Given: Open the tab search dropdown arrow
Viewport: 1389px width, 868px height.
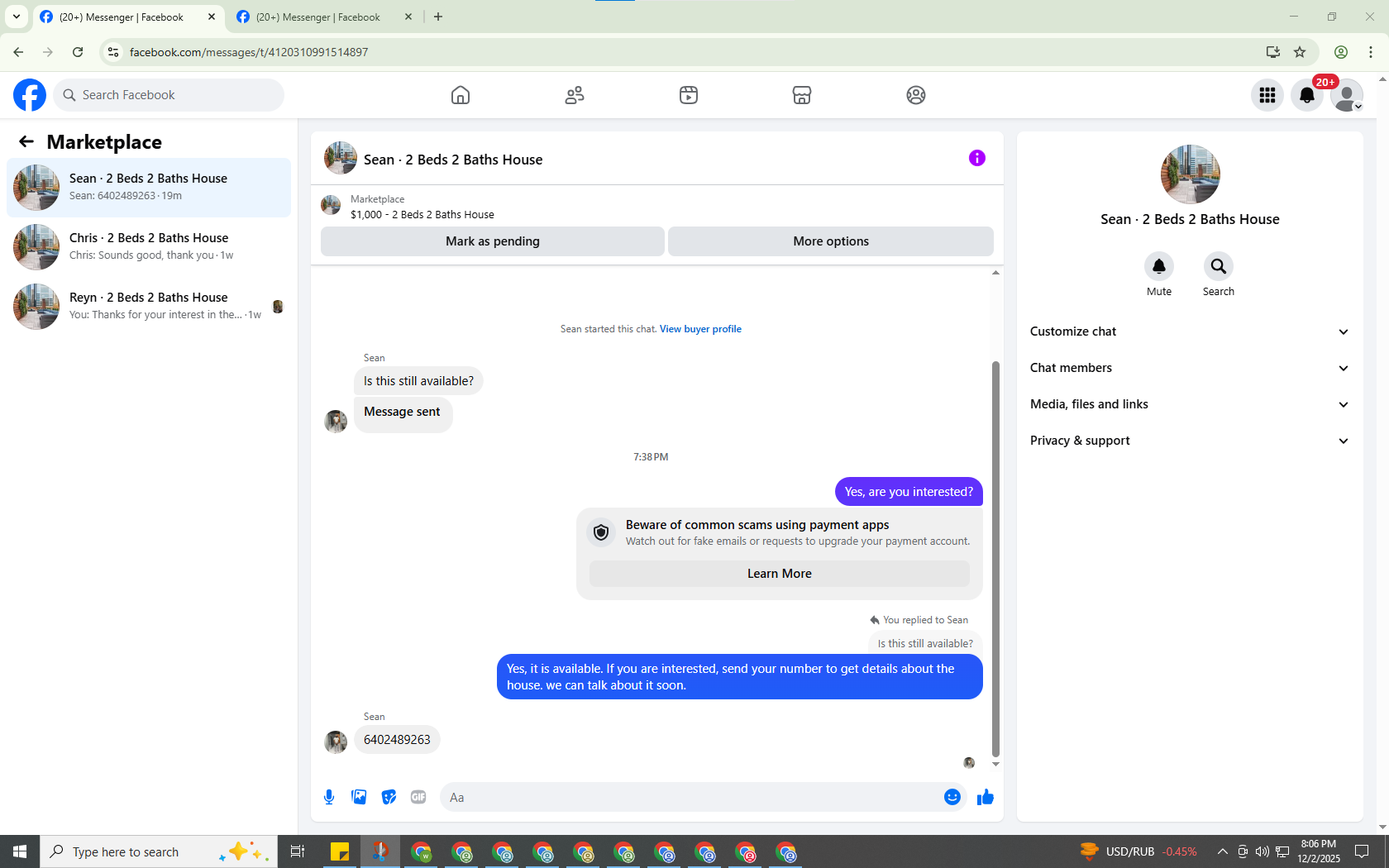Looking at the screenshot, I should (x=17, y=17).
